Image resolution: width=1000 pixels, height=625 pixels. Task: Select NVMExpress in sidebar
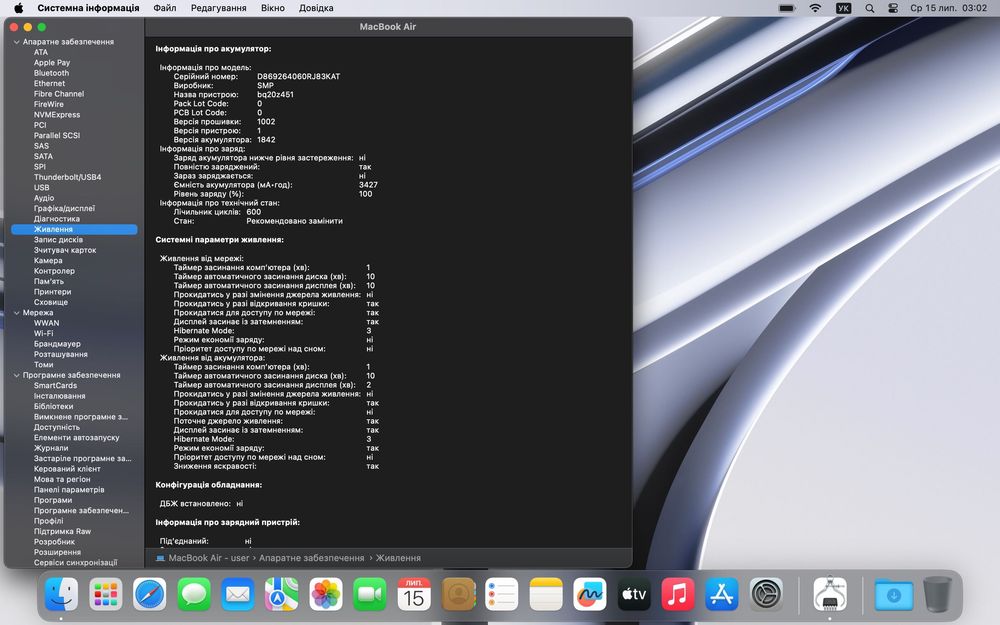coord(57,115)
